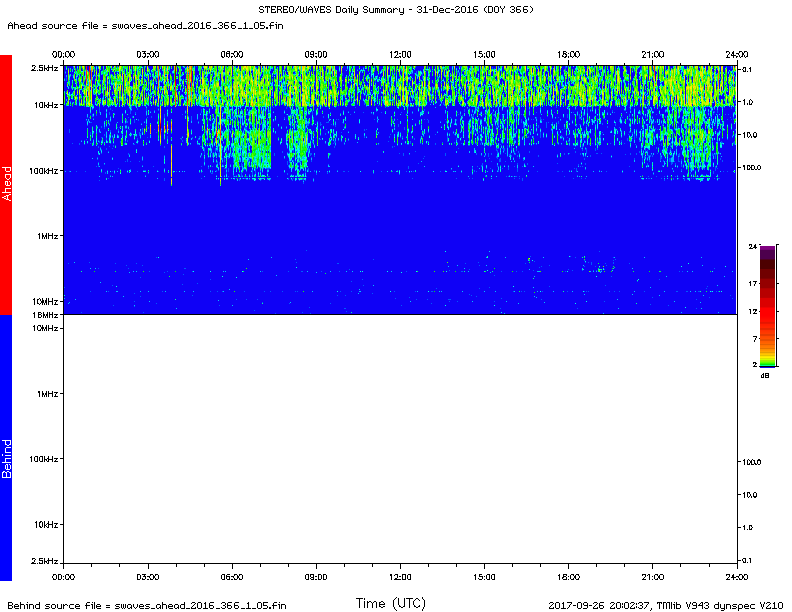
Task: Click the STEREO/WAVES Daily Summary title
Action: [x=396, y=10]
